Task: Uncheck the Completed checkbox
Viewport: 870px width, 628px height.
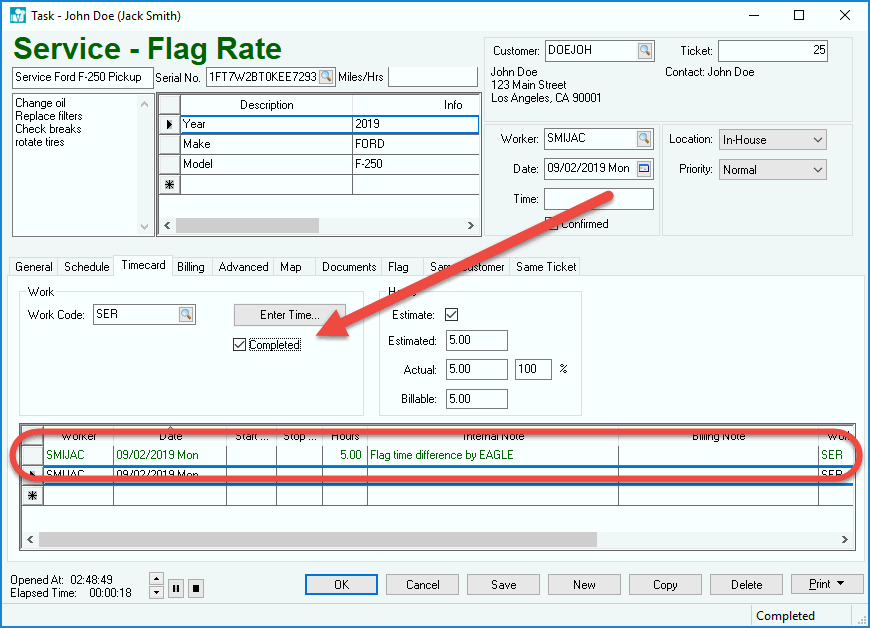Action: pyautogui.click(x=239, y=345)
